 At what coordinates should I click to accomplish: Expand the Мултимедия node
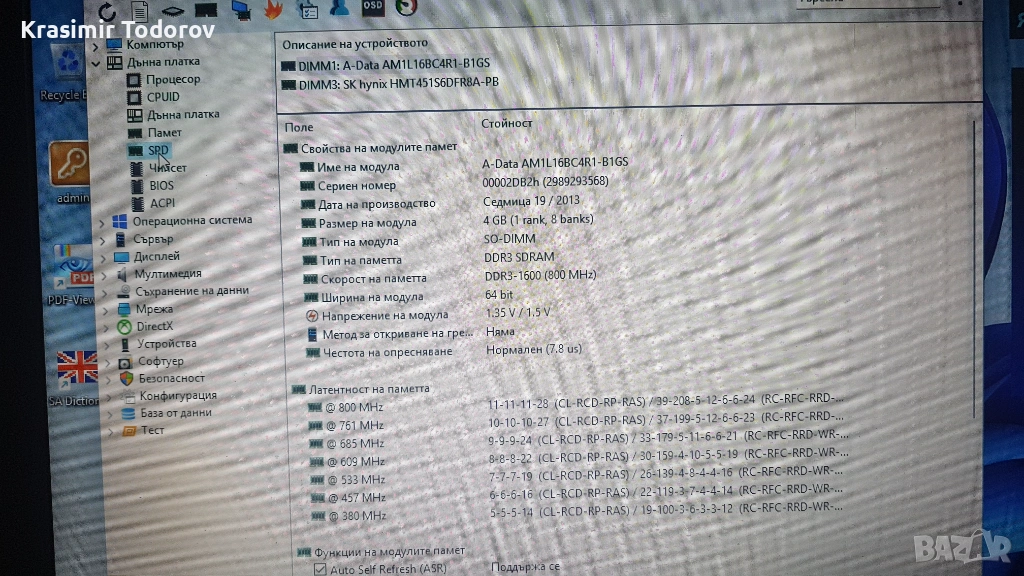pyautogui.click(x=104, y=276)
